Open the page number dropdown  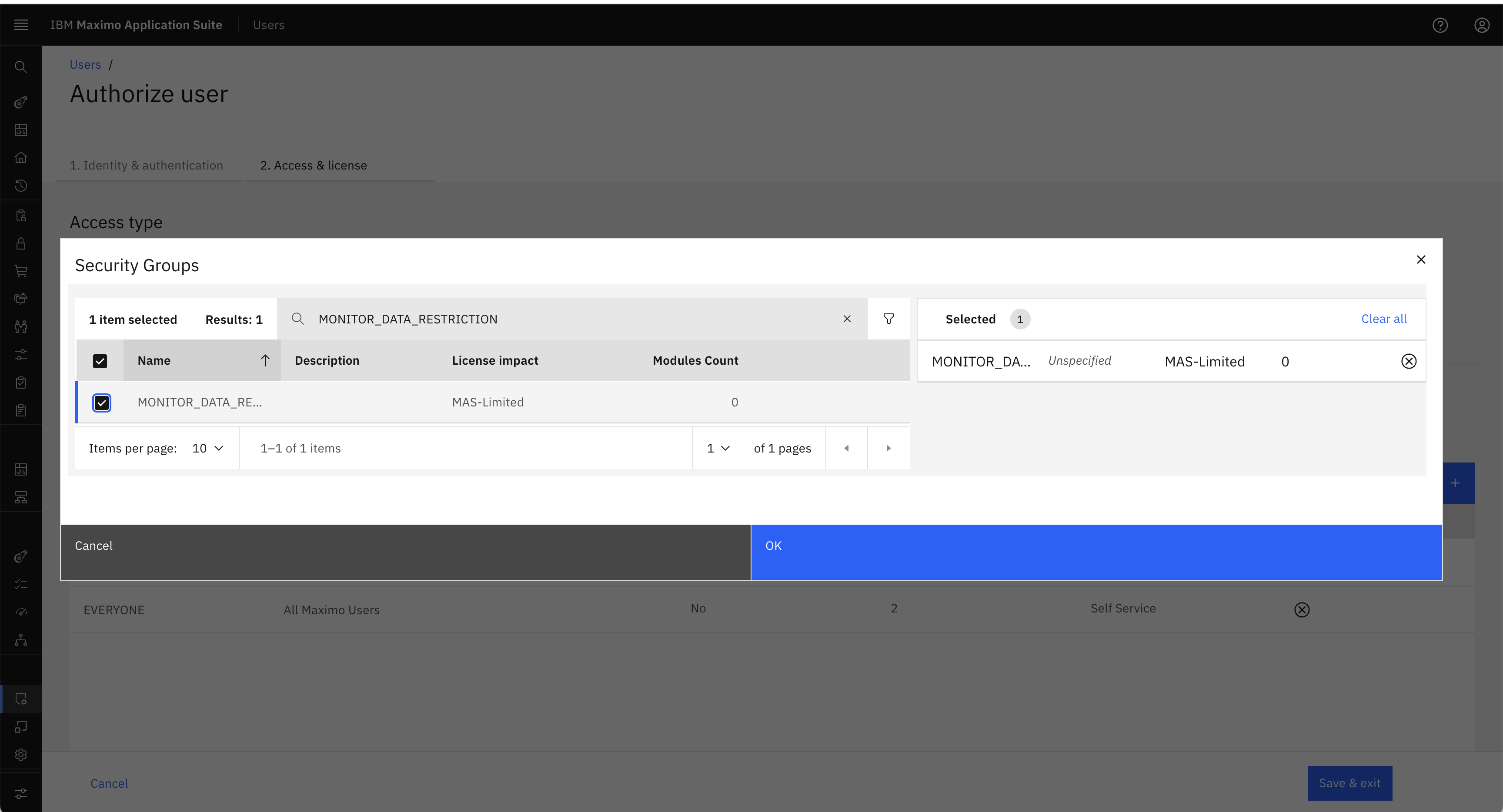pyautogui.click(x=718, y=448)
